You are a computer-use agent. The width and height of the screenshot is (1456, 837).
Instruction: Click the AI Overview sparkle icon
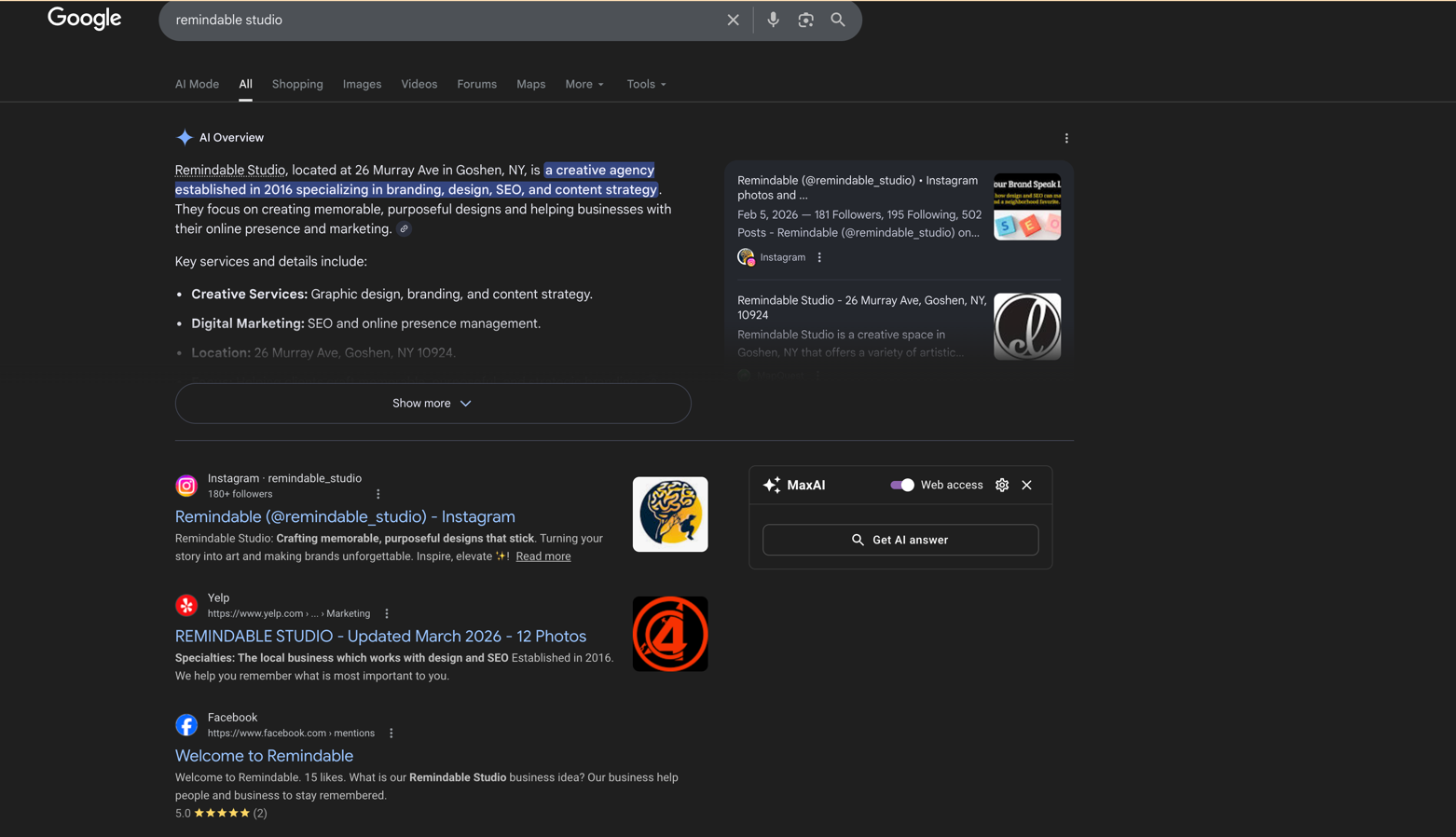[x=185, y=138]
